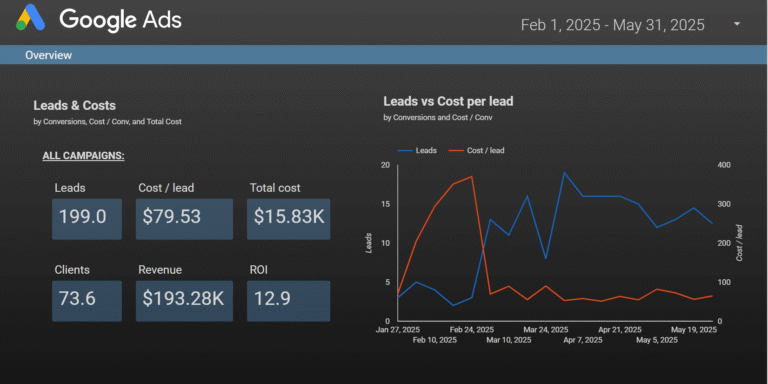768x384 pixels.
Task: Toggle the blue Leads legend item
Action: [417, 150]
